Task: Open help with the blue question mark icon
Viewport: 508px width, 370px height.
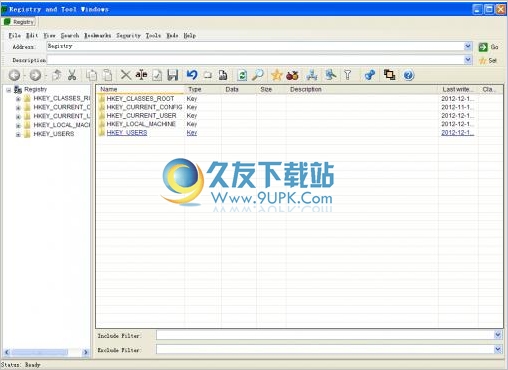Action: tap(409, 75)
